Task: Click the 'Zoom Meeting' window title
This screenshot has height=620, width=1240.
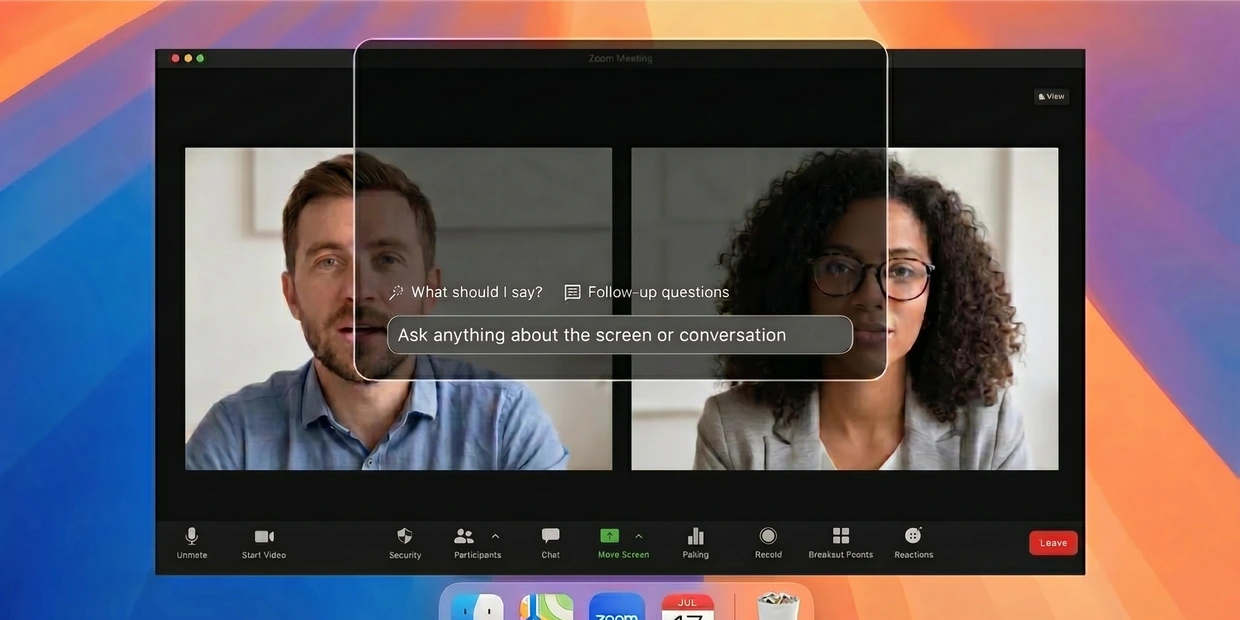Action: (x=620, y=59)
